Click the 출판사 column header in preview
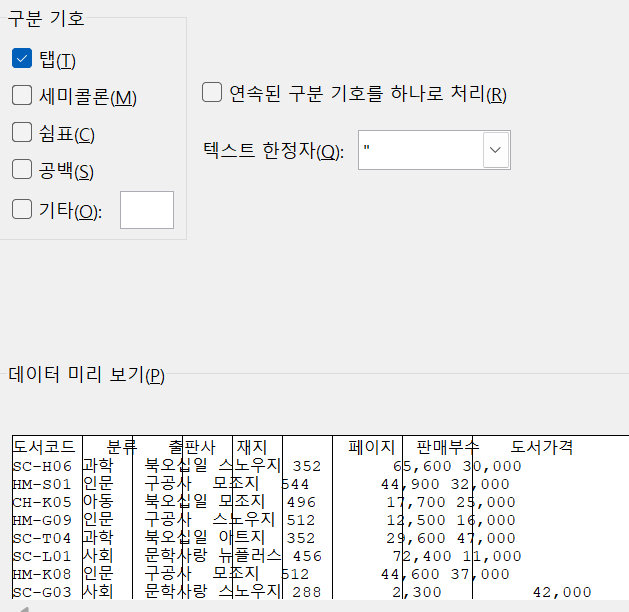 [190, 447]
